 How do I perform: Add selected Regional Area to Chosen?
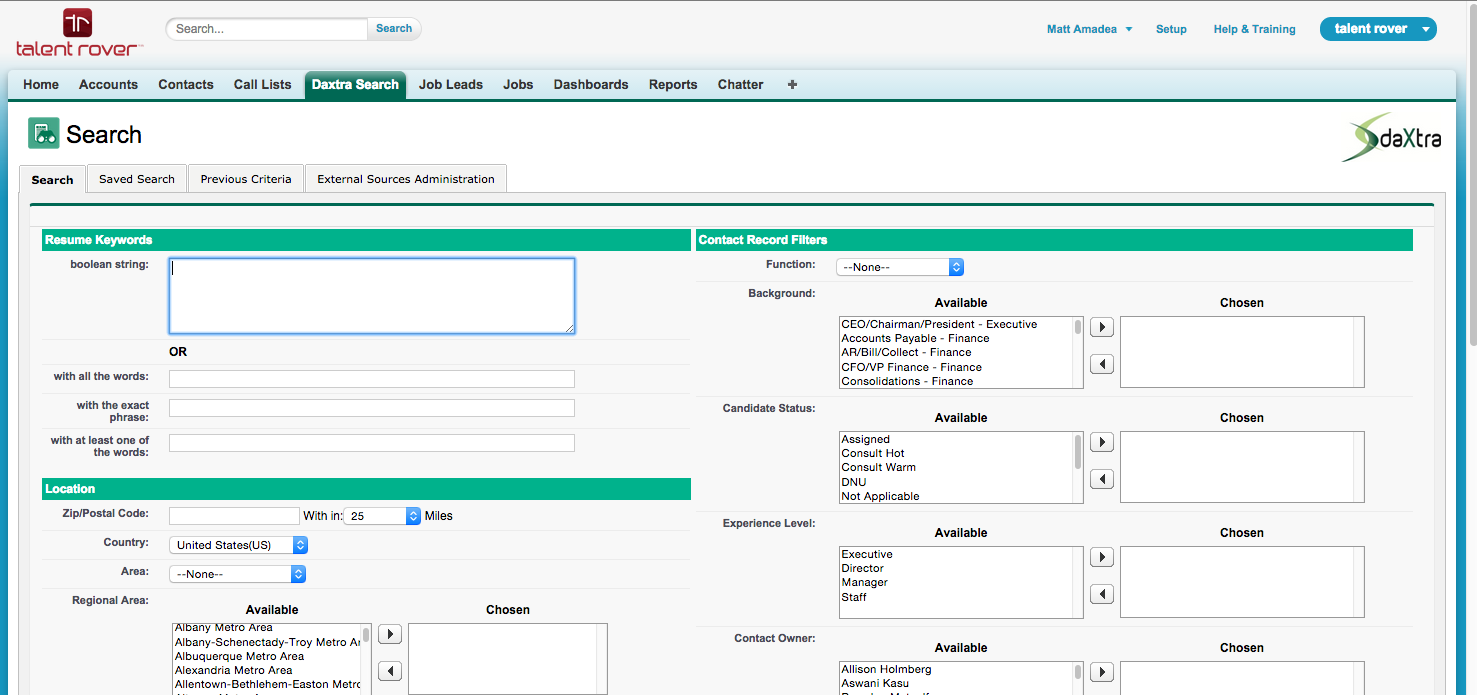390,634
